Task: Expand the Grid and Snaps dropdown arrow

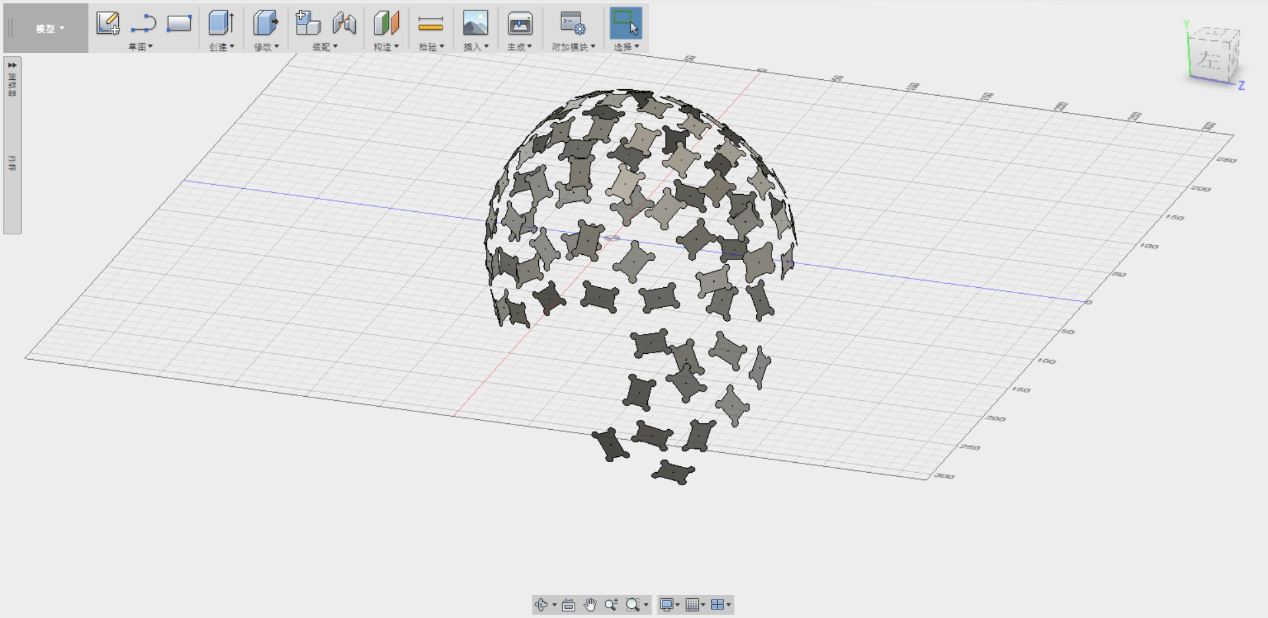Action: 703,605
